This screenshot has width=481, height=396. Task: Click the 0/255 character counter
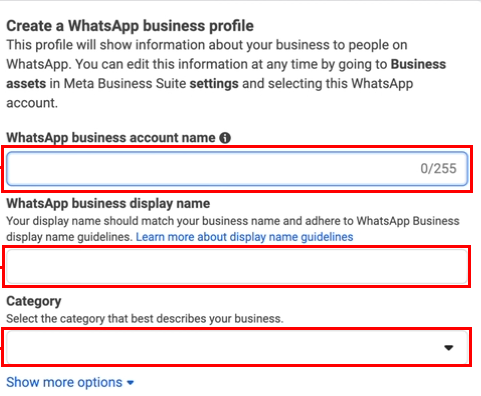click(438, 169)
